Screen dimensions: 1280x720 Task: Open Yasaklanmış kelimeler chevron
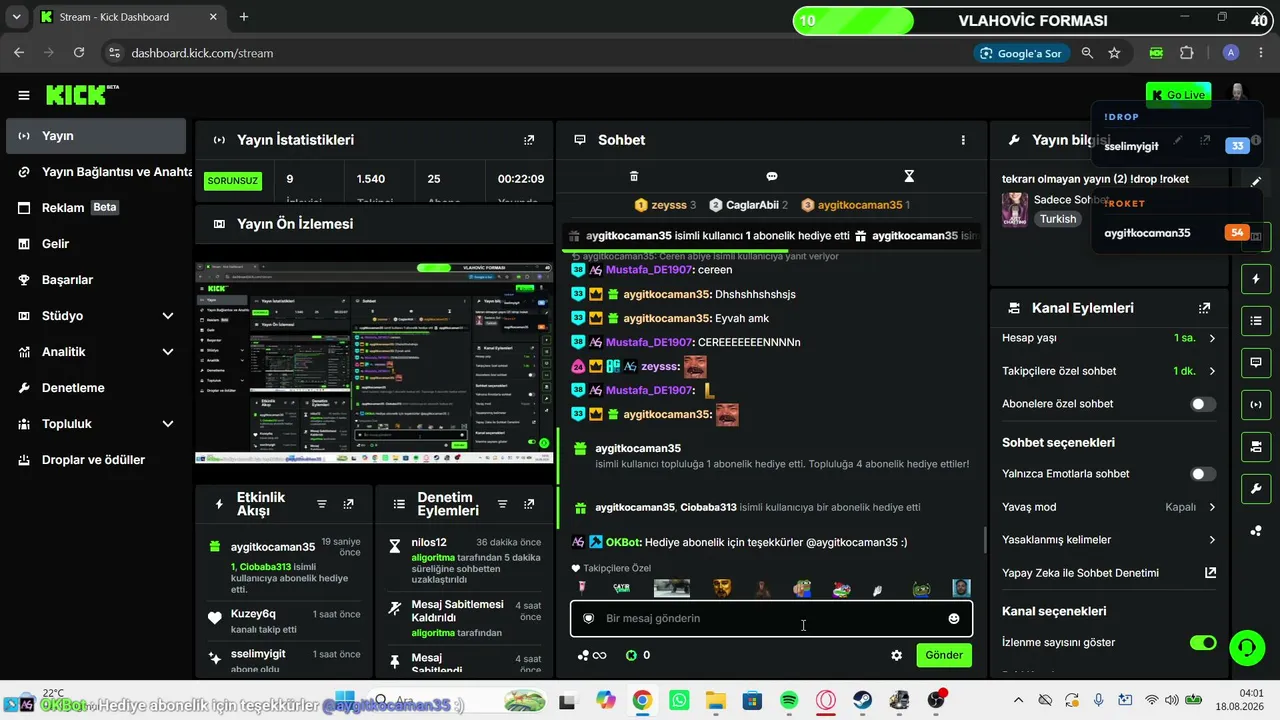pyautogui.click(x=1212, y=540)
